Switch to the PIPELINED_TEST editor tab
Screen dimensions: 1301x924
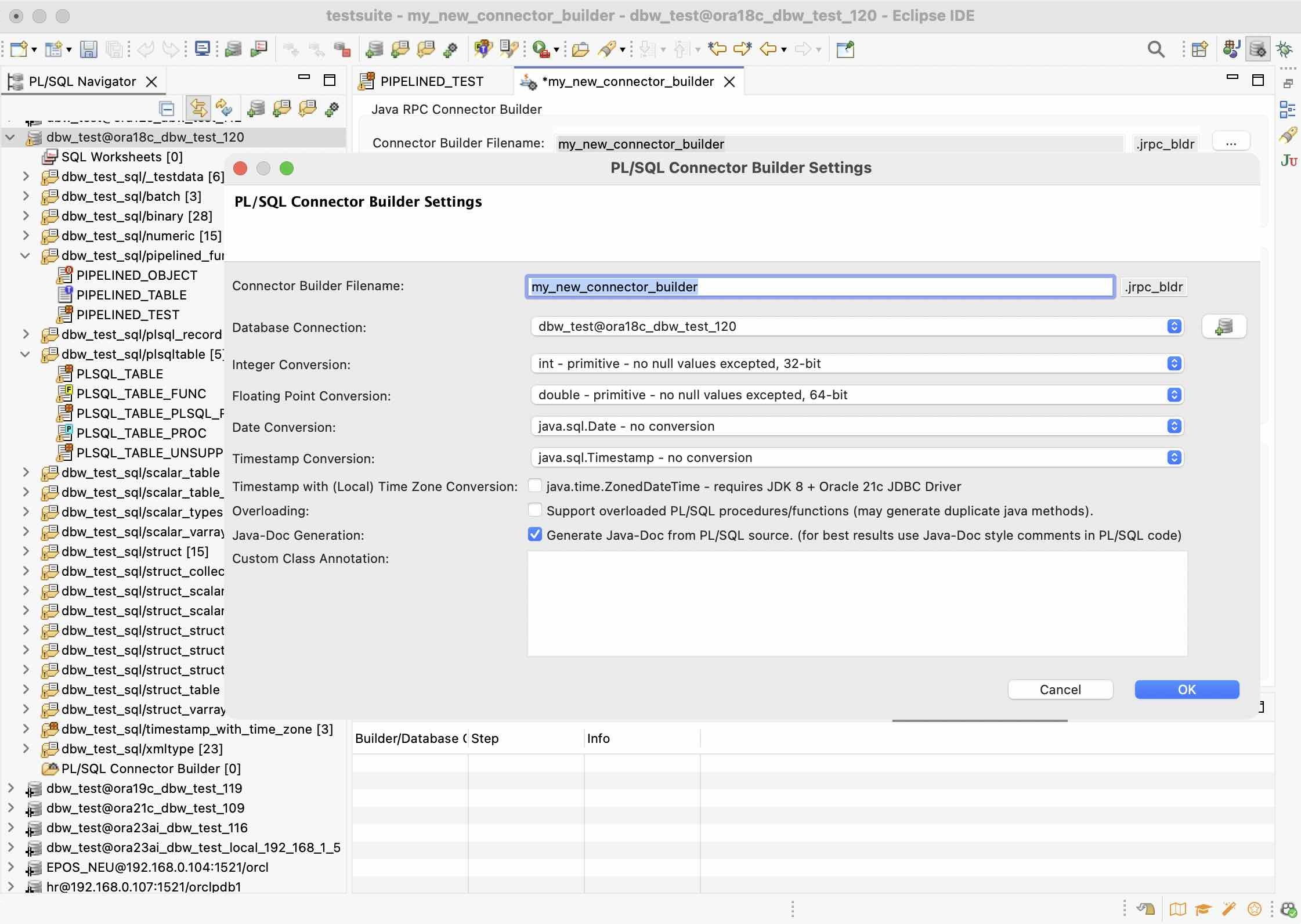click(x=432, y=81)
